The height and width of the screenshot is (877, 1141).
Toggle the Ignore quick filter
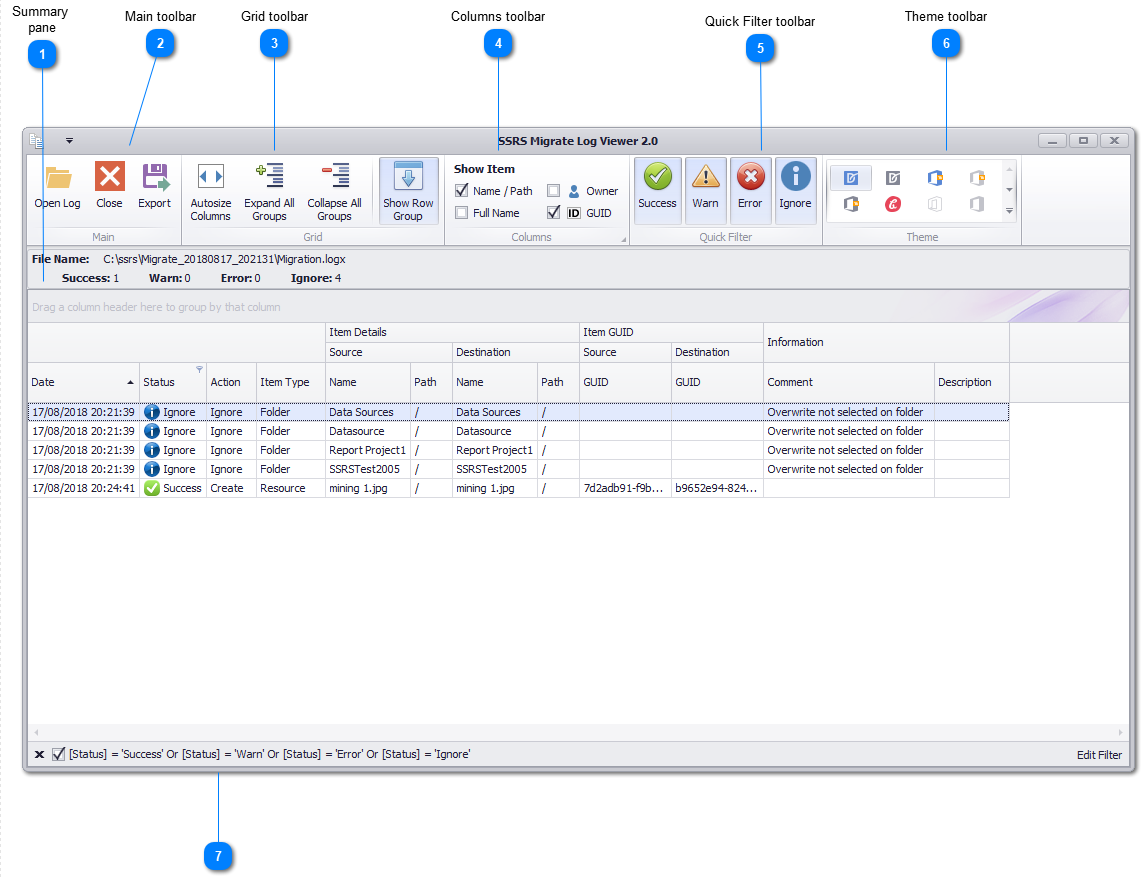[795, 191]
